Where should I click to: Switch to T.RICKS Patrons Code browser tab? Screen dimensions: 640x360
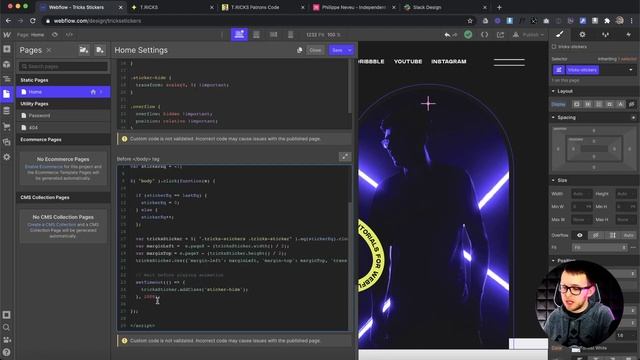(x=264, y=7)
